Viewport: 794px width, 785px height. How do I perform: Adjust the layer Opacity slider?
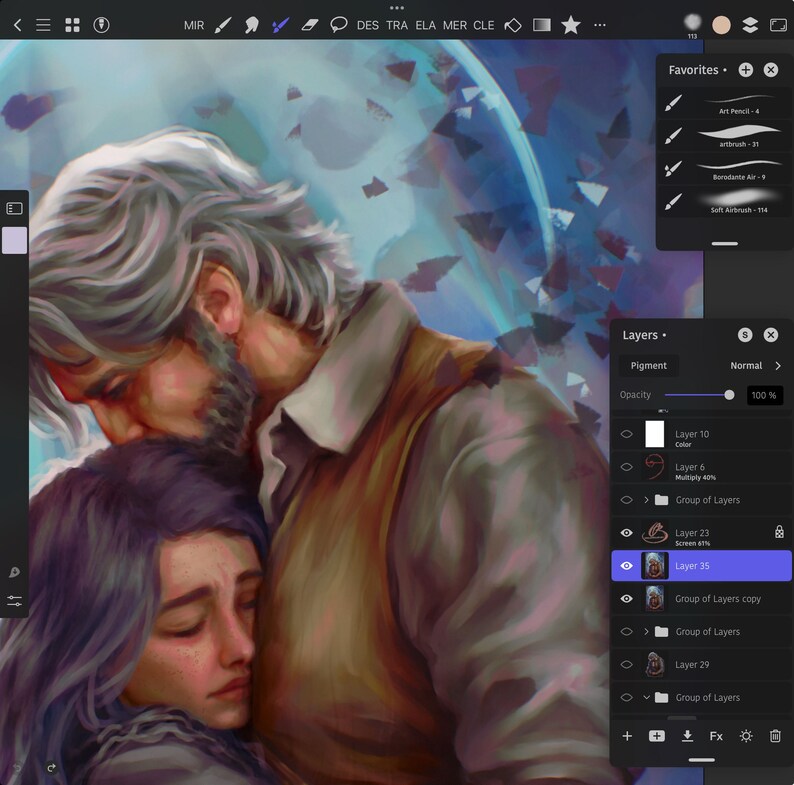(x=699, y=395)
